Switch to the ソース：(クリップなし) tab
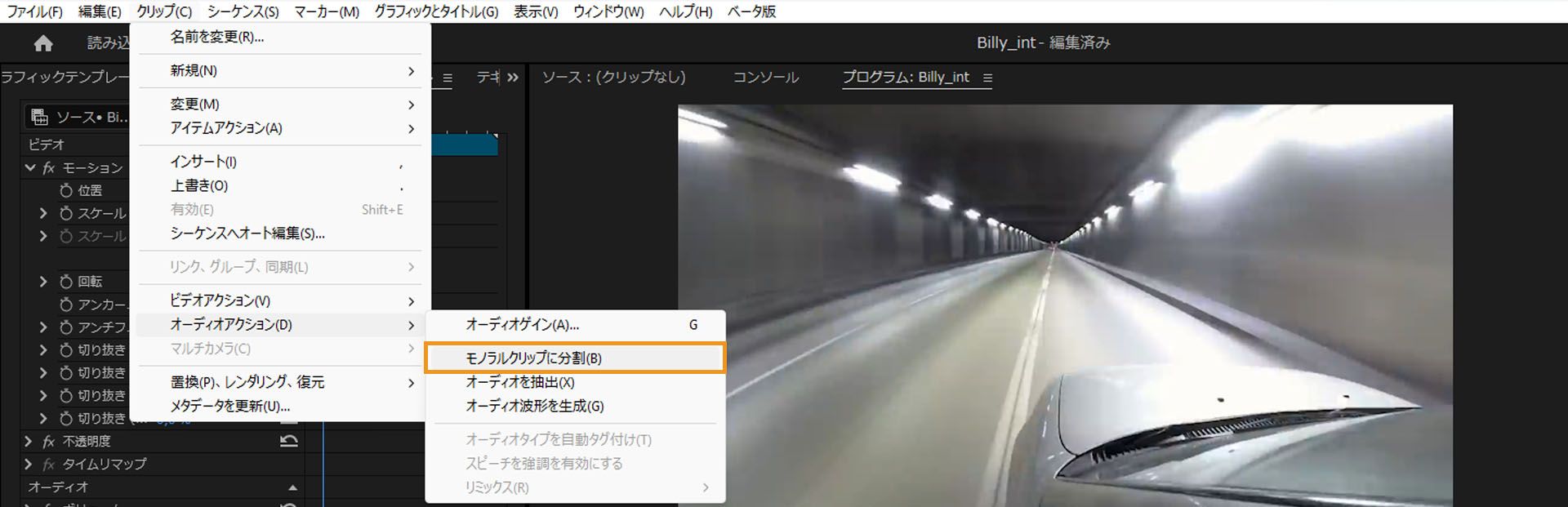Viewport: 1568px width, 507px height. point(614,78)
